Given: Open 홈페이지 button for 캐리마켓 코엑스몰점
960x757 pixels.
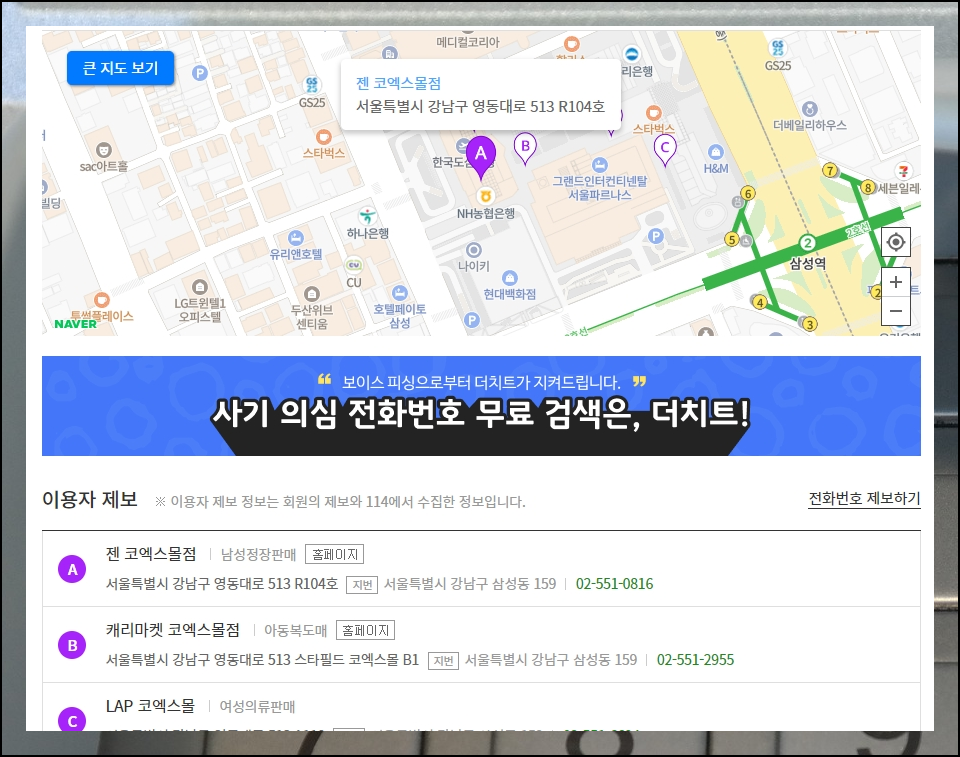Looking at the screenshot, I should click(x=366, y=630).
